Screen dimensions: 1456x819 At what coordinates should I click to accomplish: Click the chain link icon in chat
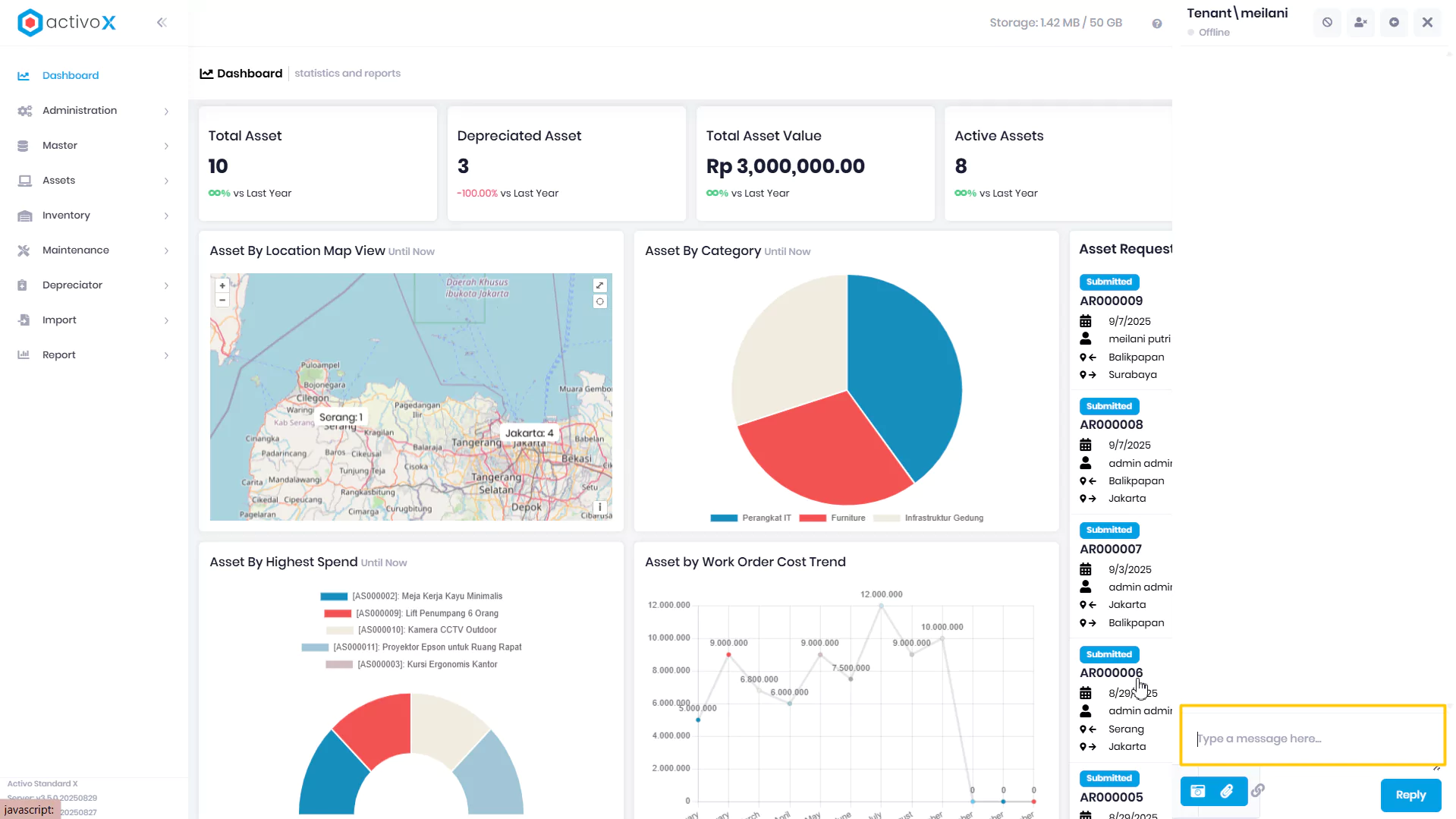pyautogui.click(x=1258, y=790)
